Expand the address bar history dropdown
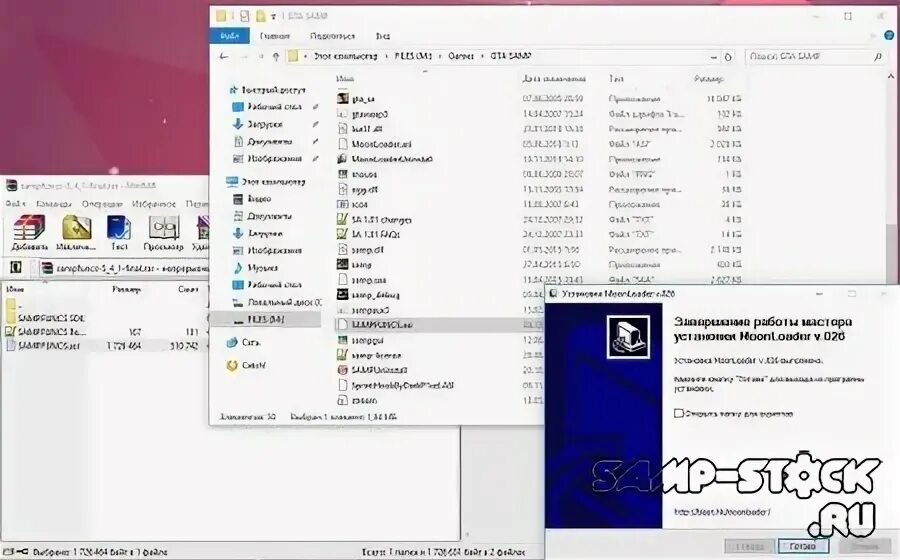900x560 pixels. point(713,57)
